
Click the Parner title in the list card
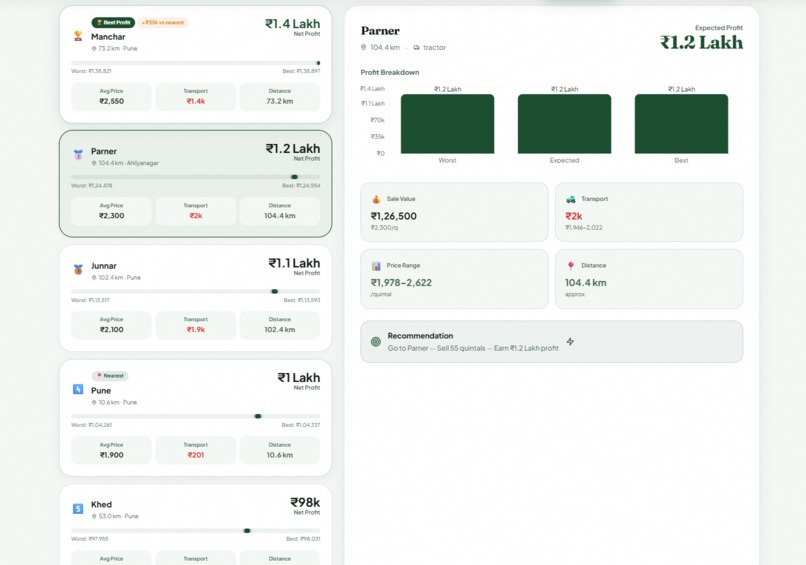pos(104,151)
